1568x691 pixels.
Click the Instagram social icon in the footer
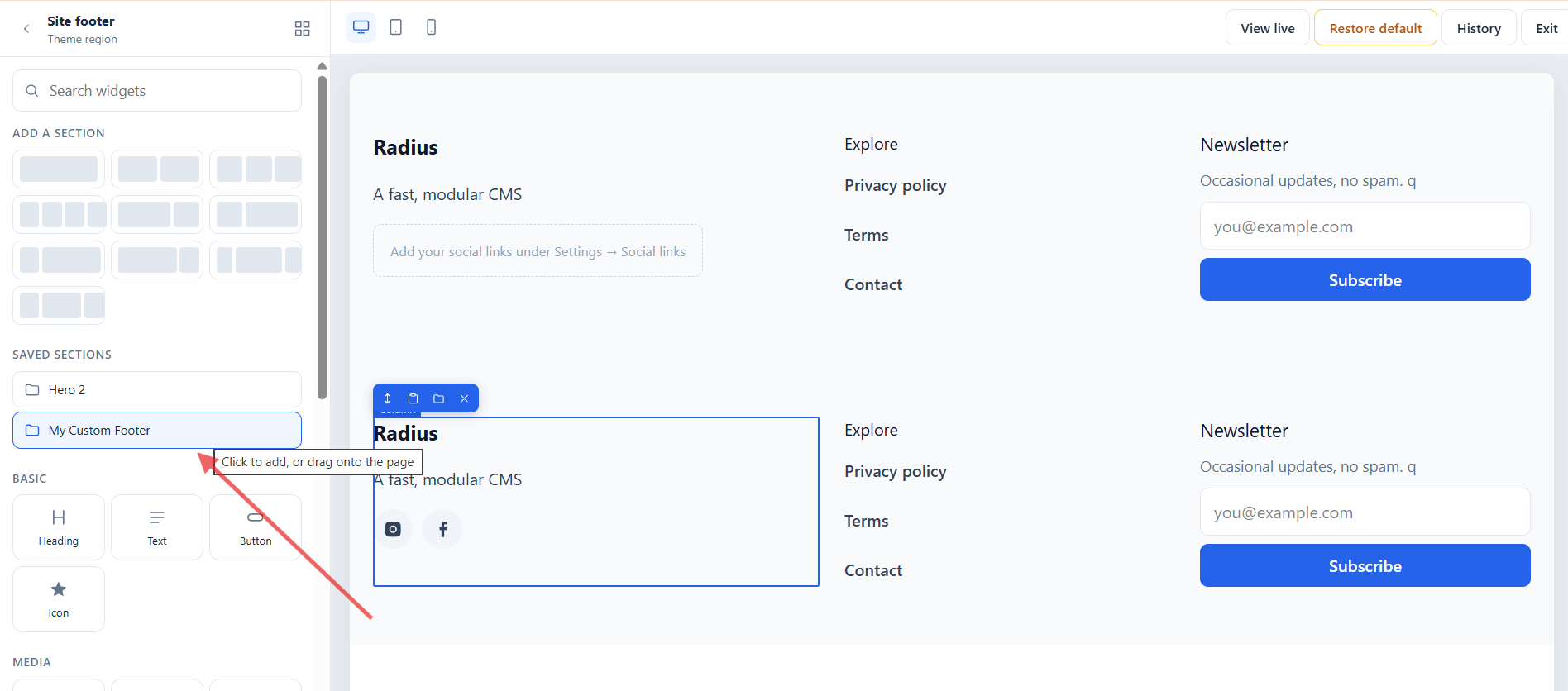pos(393,529)
